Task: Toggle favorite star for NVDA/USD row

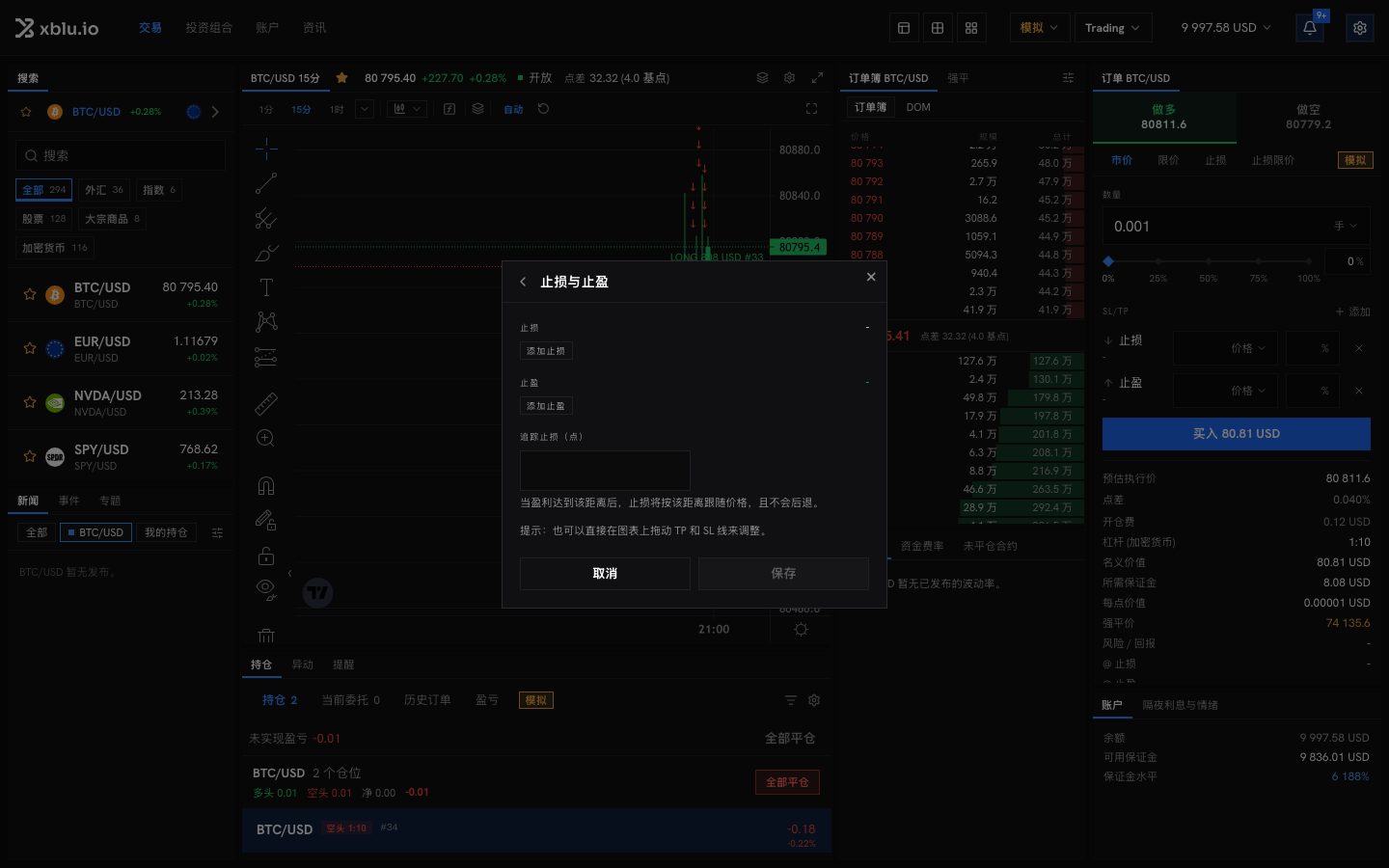Action: click(x=30, y=402)
